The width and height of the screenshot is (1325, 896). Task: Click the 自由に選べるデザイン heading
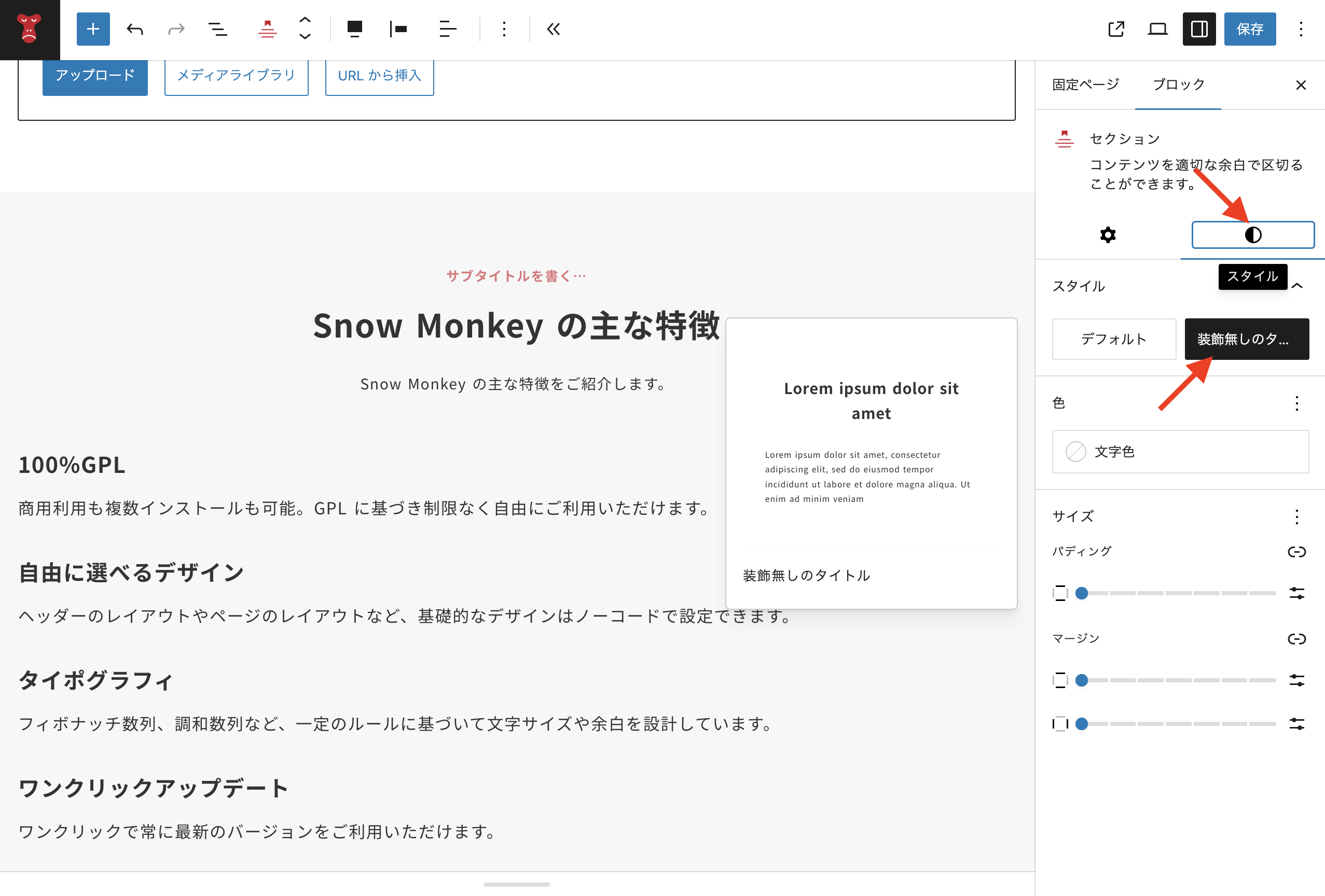point(132,572)
